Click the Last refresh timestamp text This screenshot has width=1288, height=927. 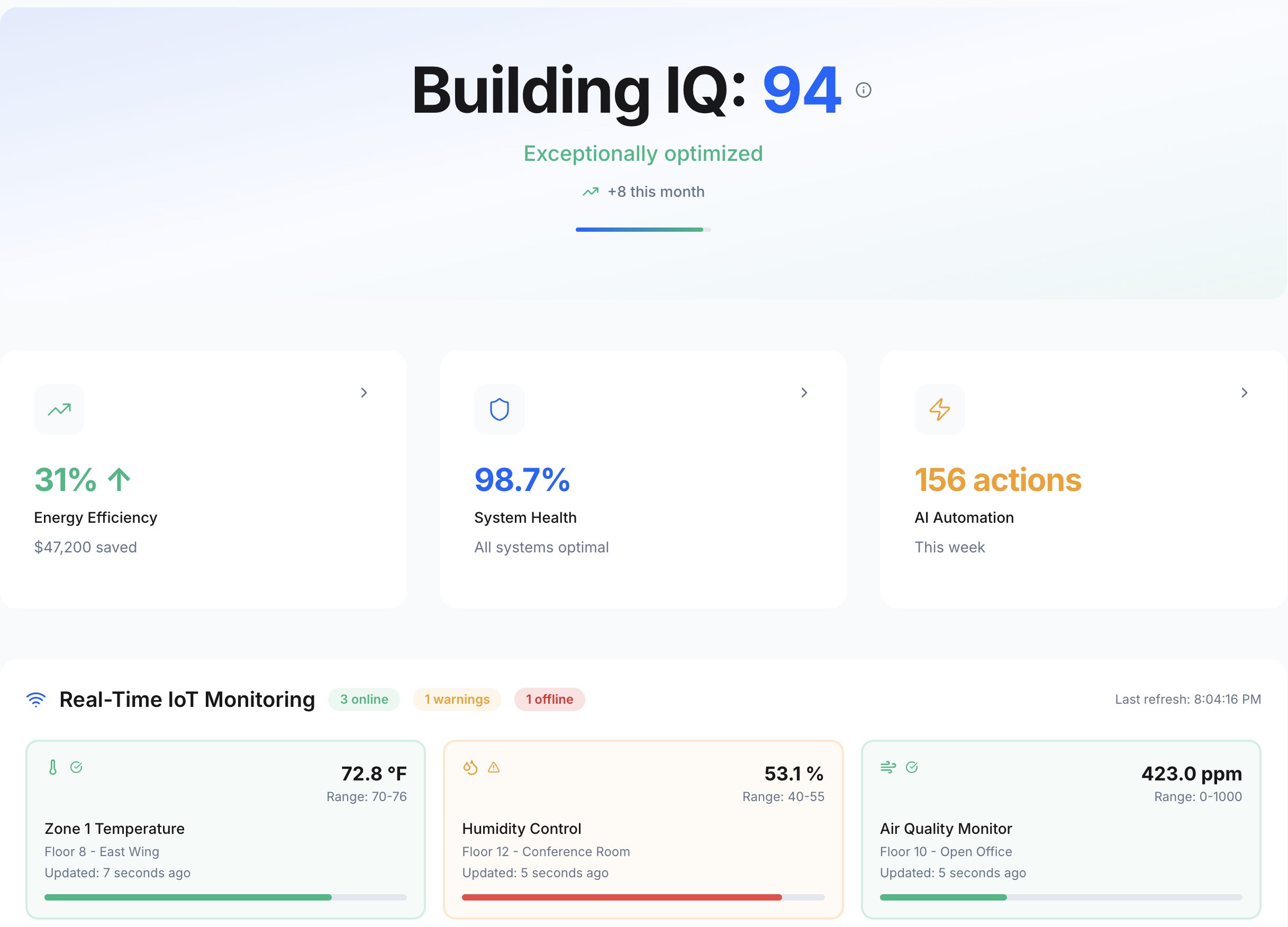[1187, 699]
